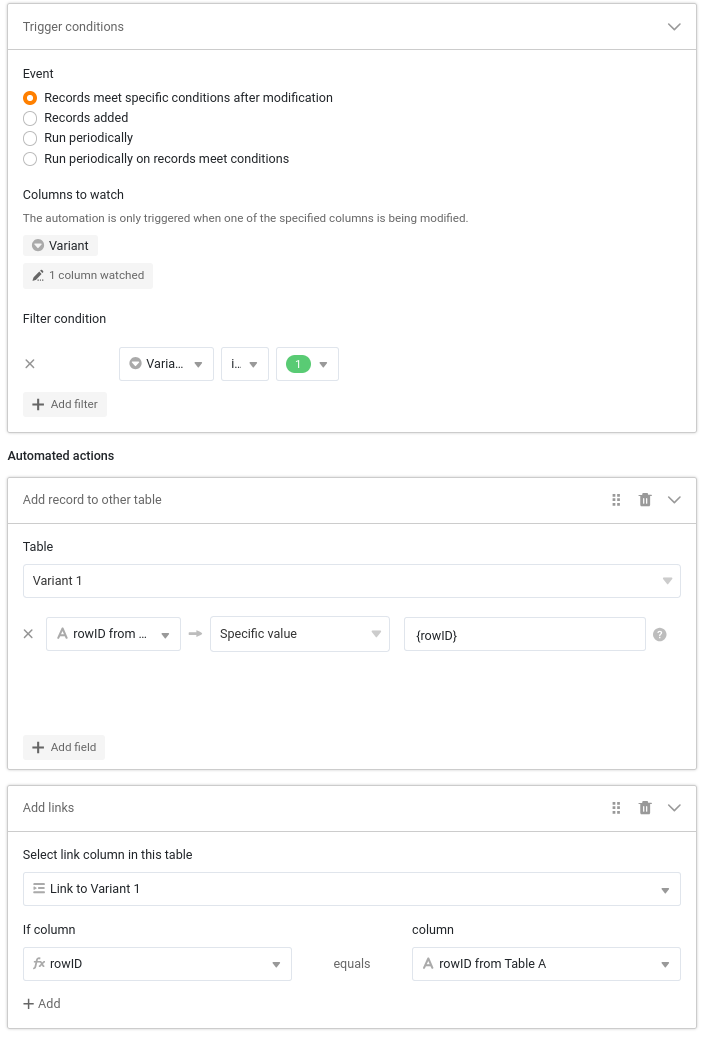Delete the Add record to other table action
The width and height of the screenshot is (711, 1037).
click(645, 500)
